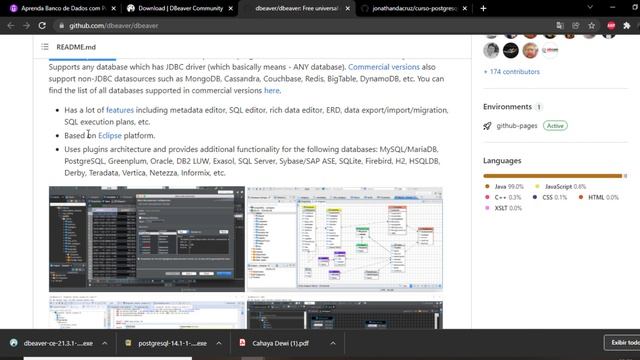Image resolution: width=640 pixels, height=360 pixels.
Task: Select the XSLT 0.0% language entry
Action: click(503, 208)
